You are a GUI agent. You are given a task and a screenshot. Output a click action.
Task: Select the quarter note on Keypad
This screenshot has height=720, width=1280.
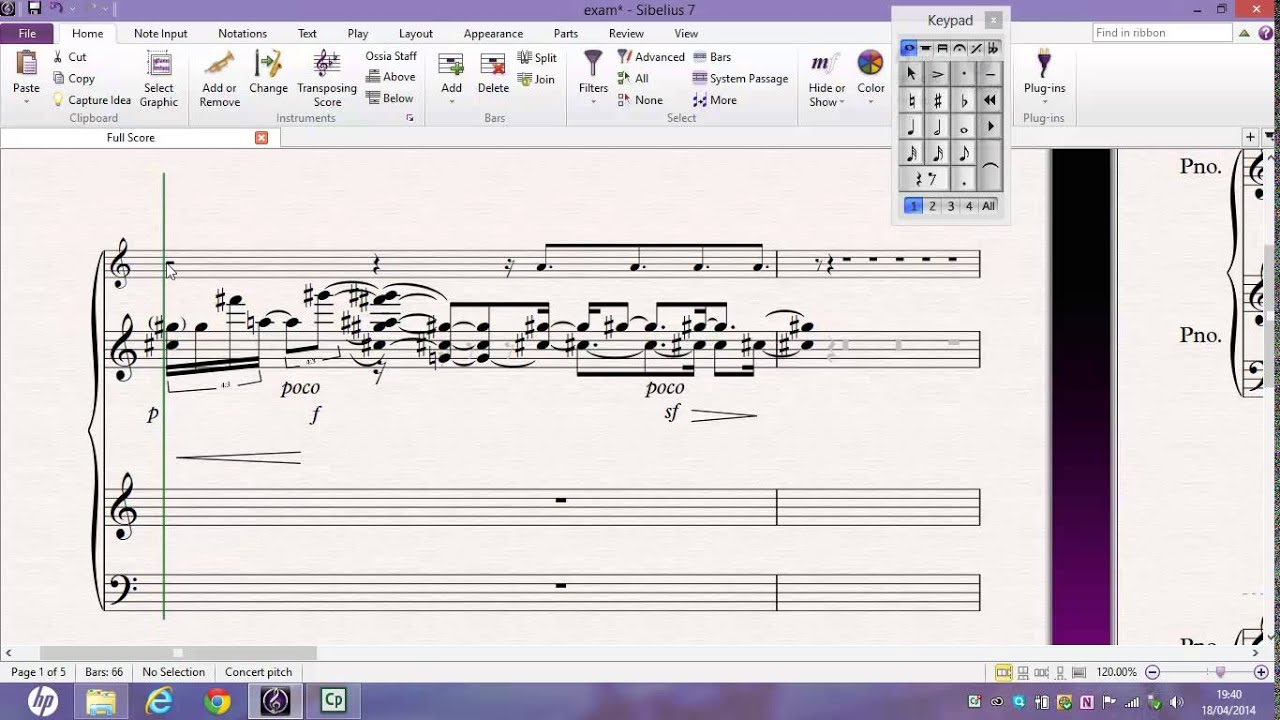912,126
